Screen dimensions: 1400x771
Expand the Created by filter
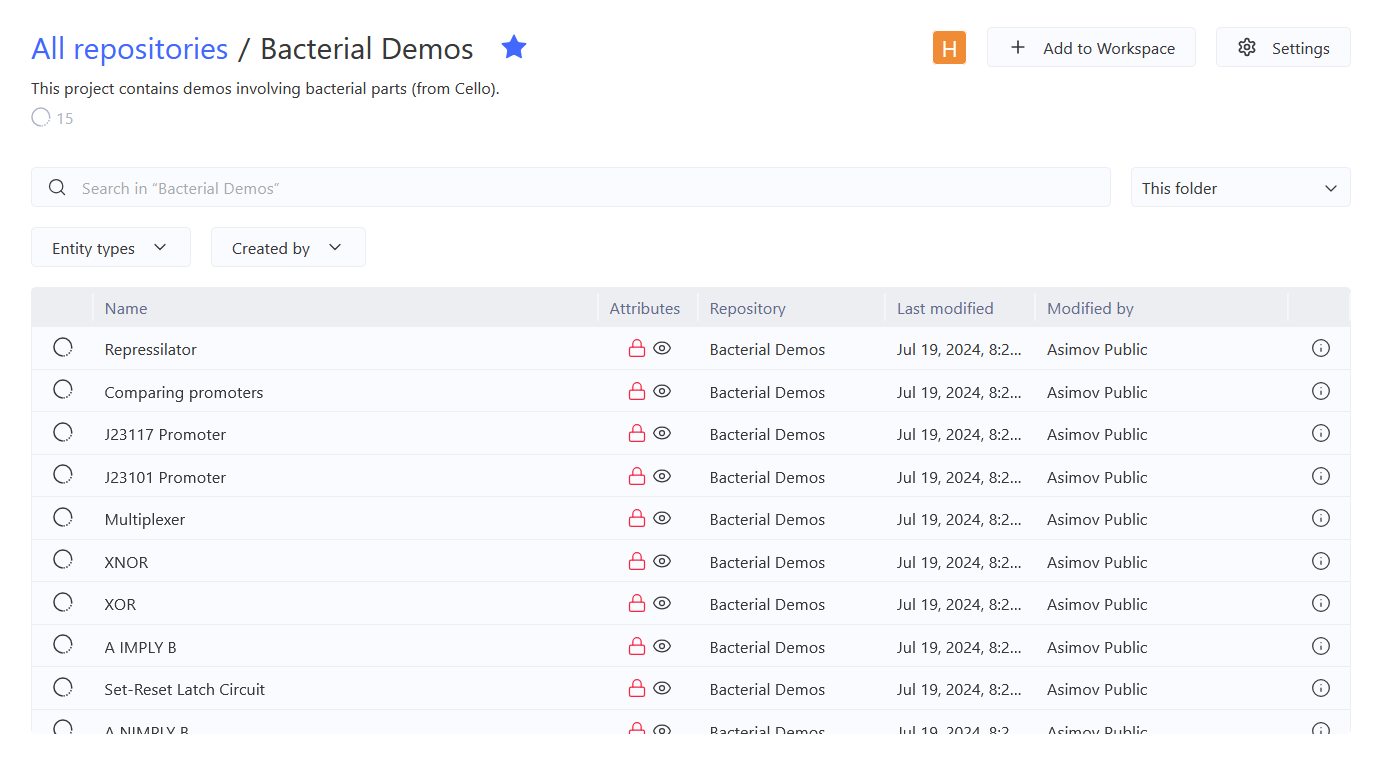point(288,248)
